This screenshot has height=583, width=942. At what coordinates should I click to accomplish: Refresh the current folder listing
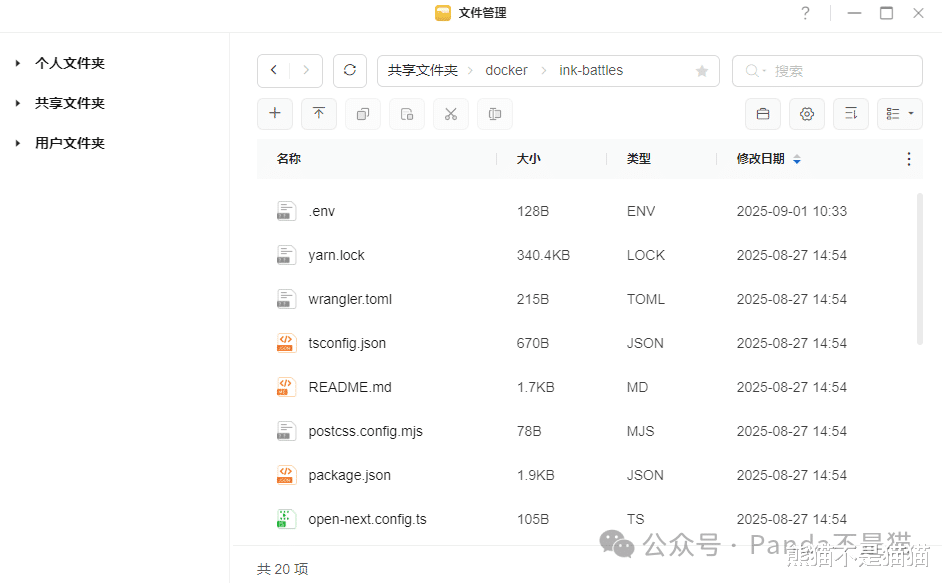349,71
